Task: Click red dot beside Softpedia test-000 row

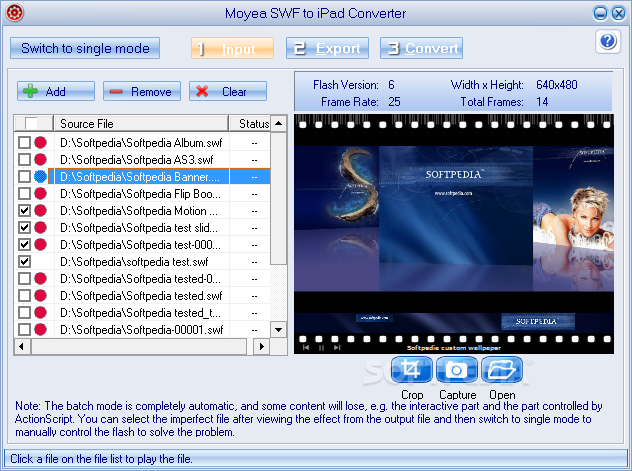Action: click(x=40, y=244)
